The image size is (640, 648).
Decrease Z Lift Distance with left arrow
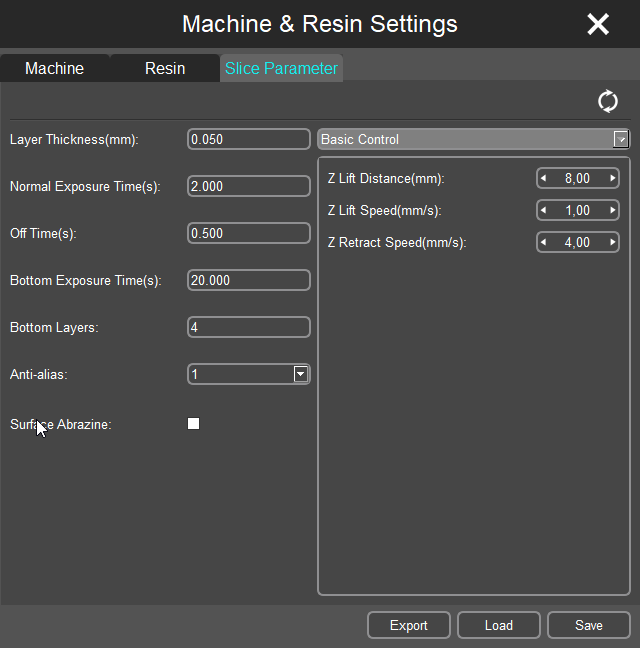click(x=543, y=179)
